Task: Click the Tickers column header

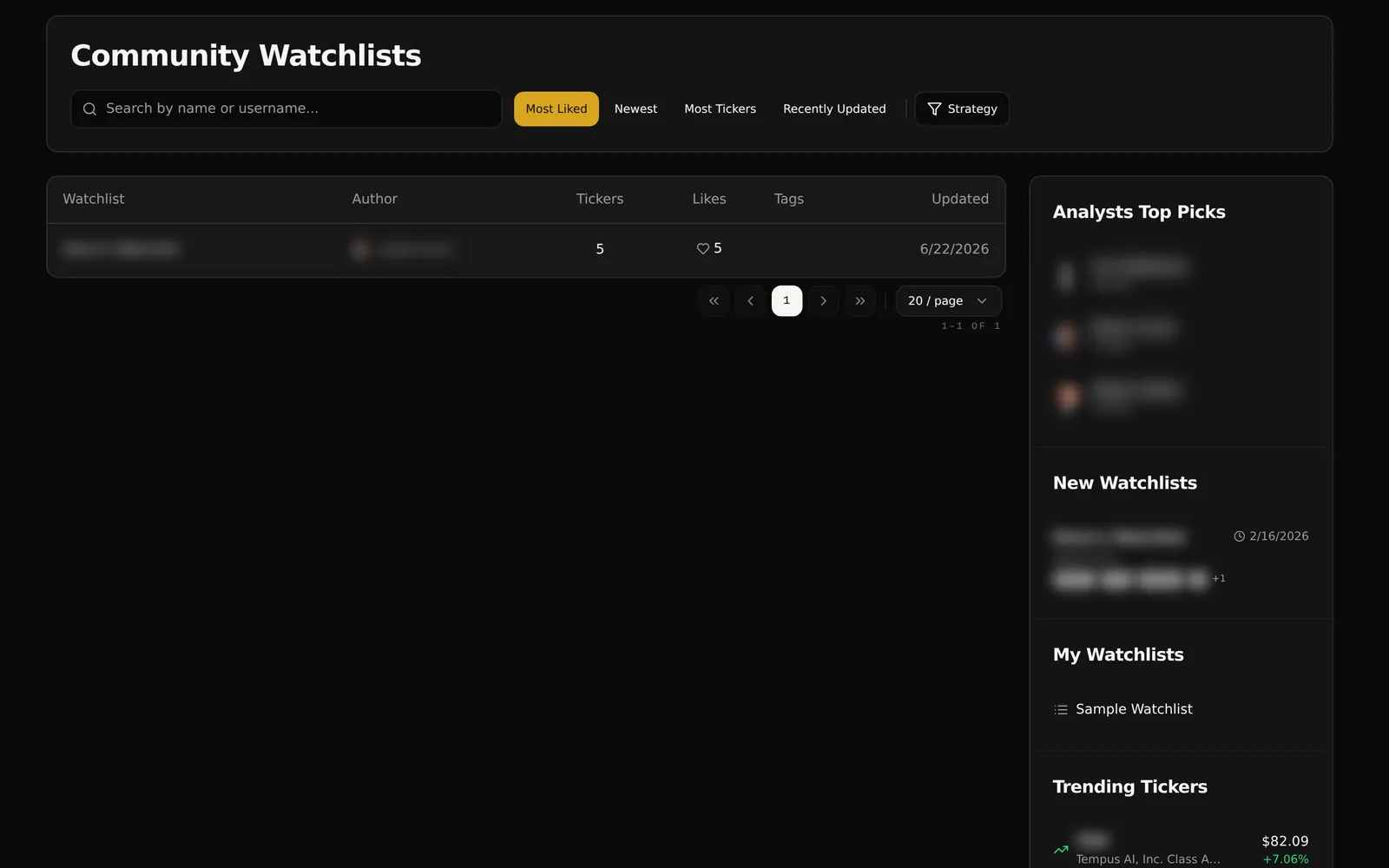Action: click(x=600, y=199)
